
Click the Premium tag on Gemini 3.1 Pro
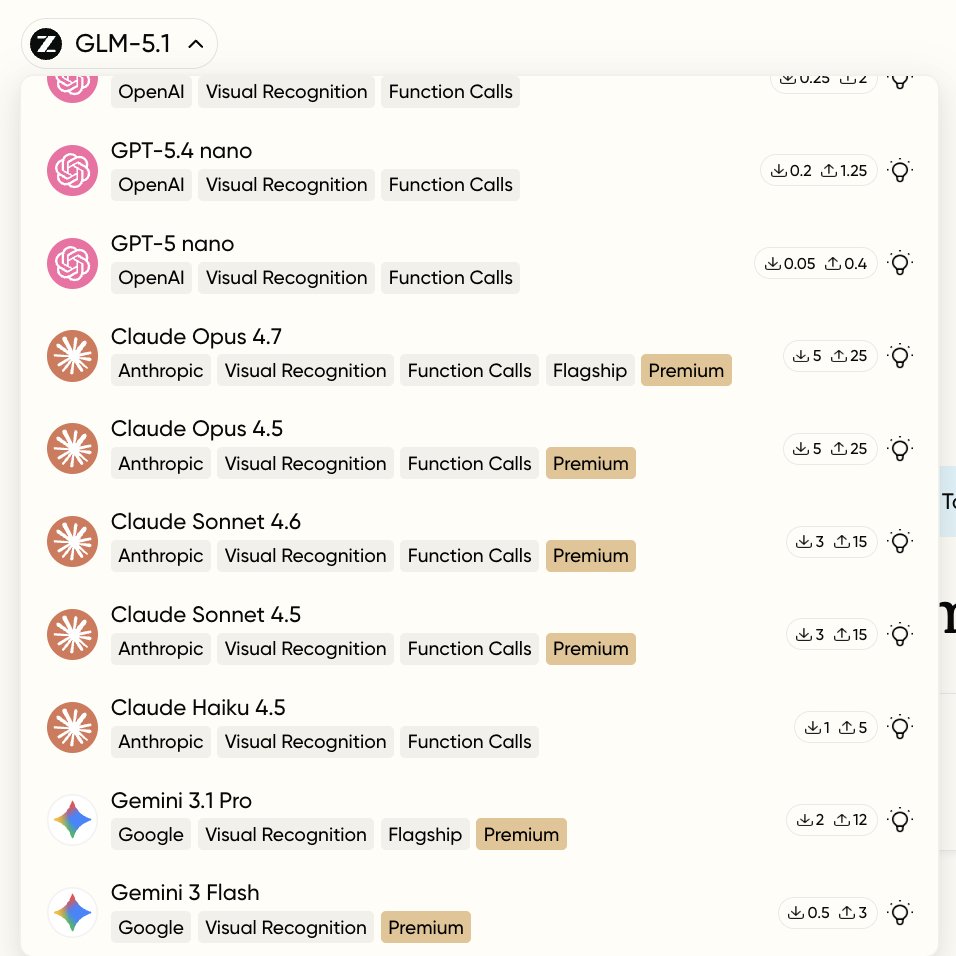[521, 835]
